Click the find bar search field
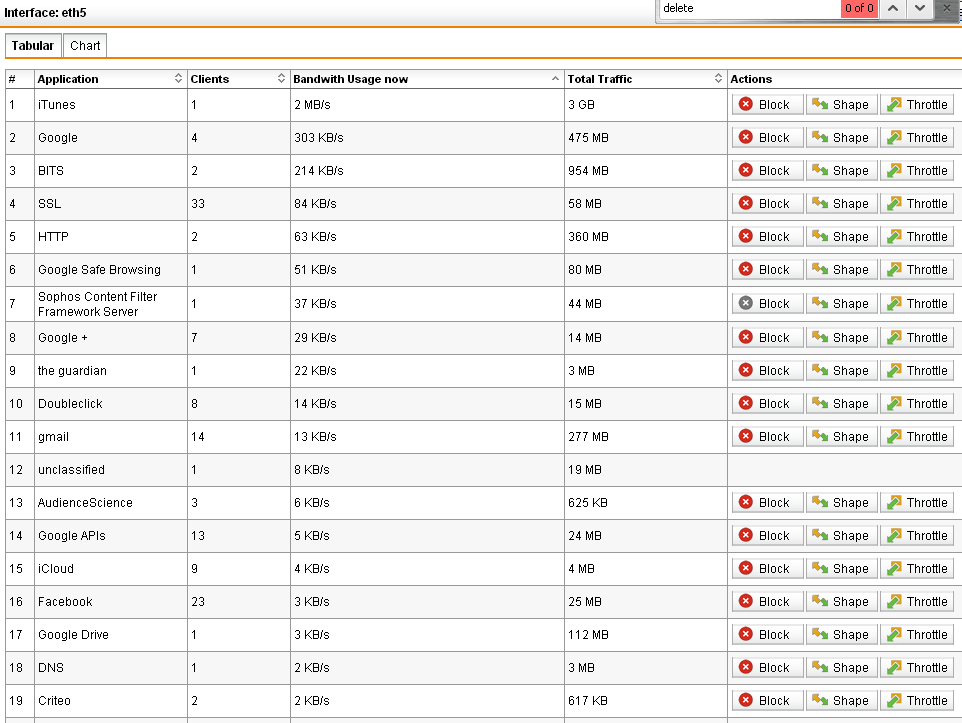Screen dimensions: 962x723 pos(748,8)
